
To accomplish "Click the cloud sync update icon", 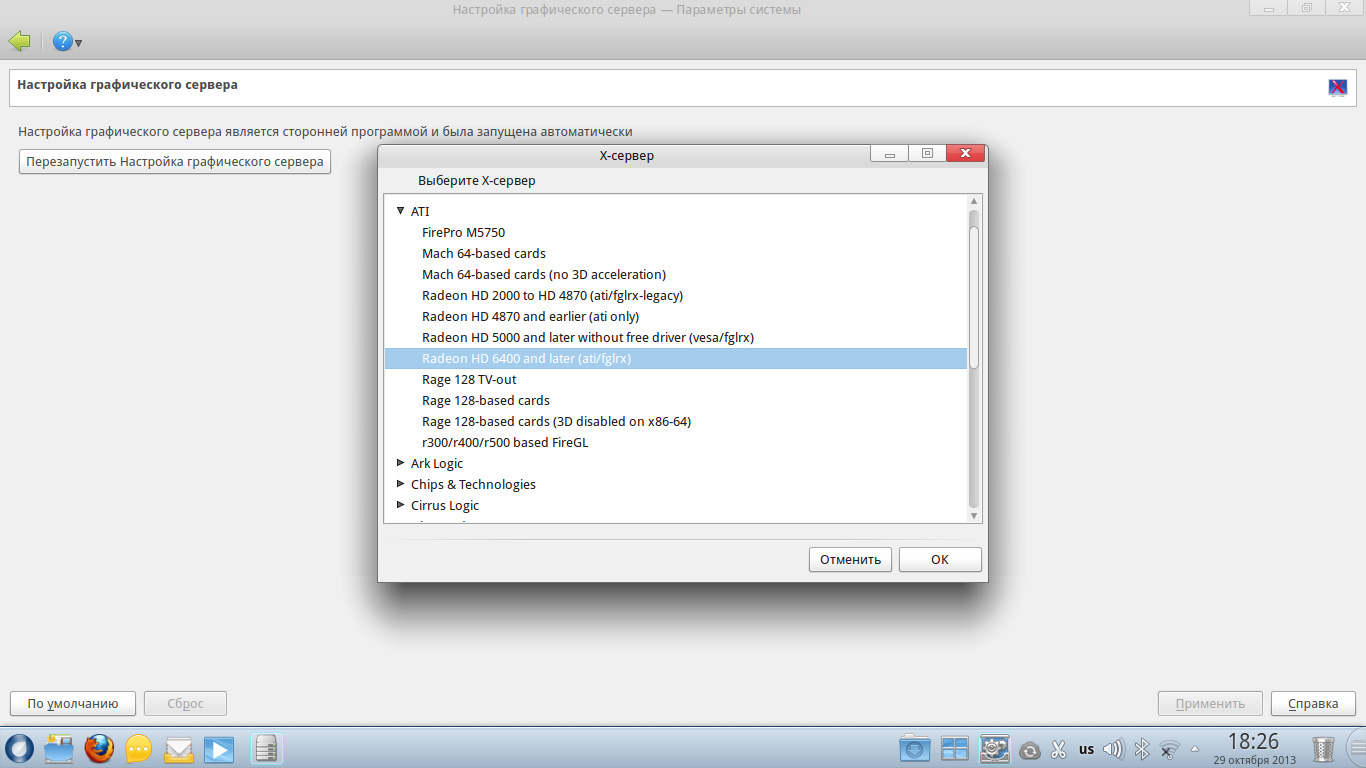I will coord(1030,749).
